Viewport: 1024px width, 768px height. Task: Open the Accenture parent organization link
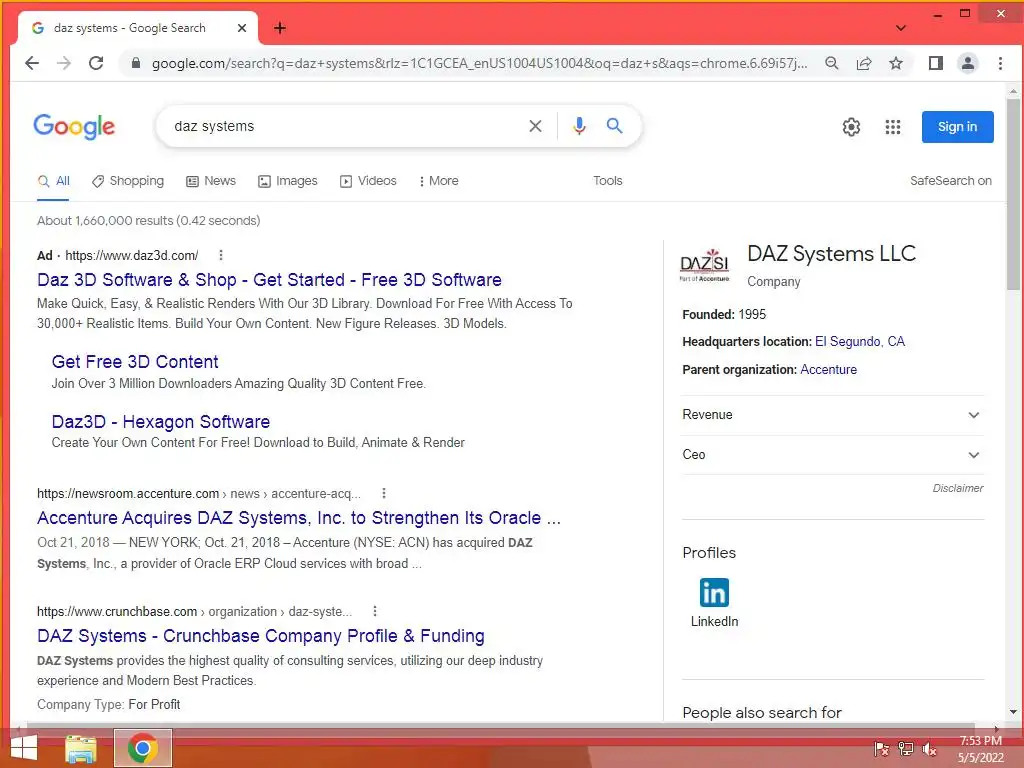coord(828,370)
